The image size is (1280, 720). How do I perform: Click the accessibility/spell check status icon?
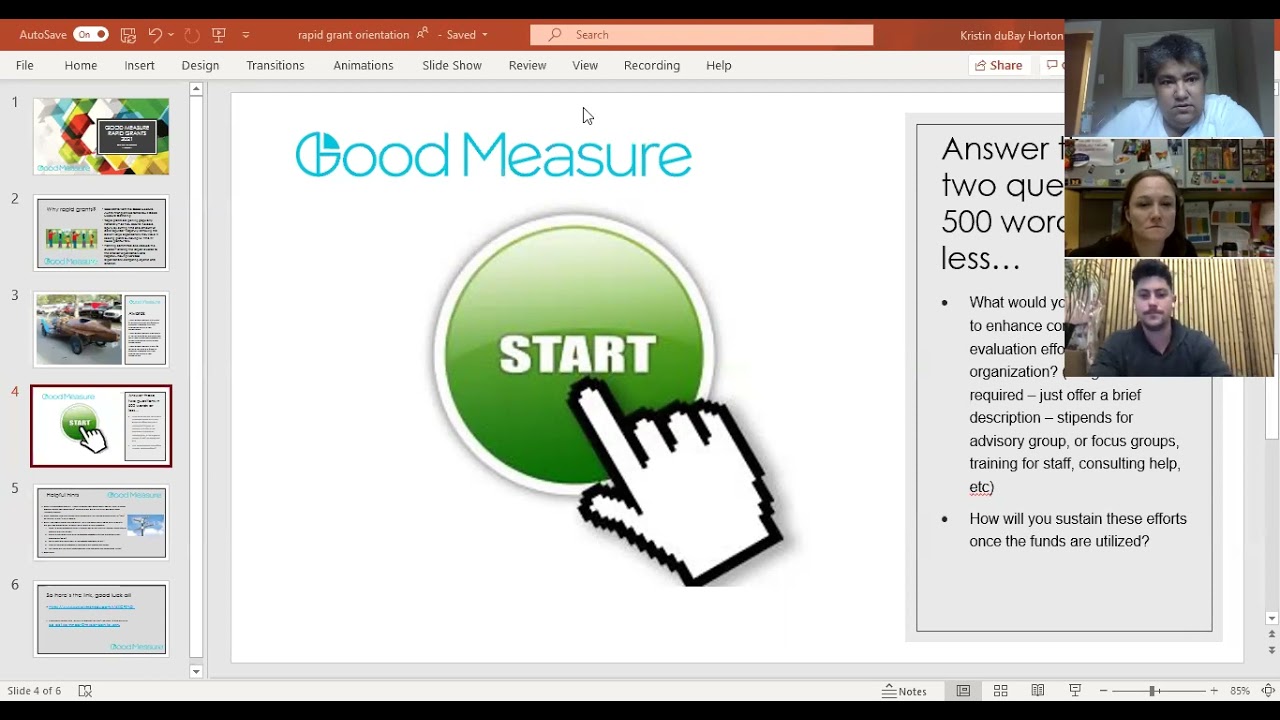pyautogui.click(x=85, y=691)
